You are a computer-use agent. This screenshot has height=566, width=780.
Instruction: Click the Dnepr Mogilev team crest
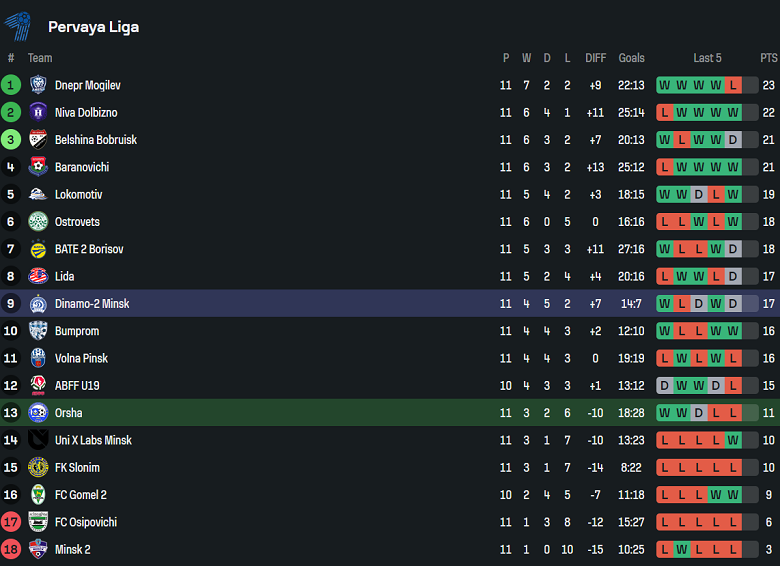click(38, 86)
